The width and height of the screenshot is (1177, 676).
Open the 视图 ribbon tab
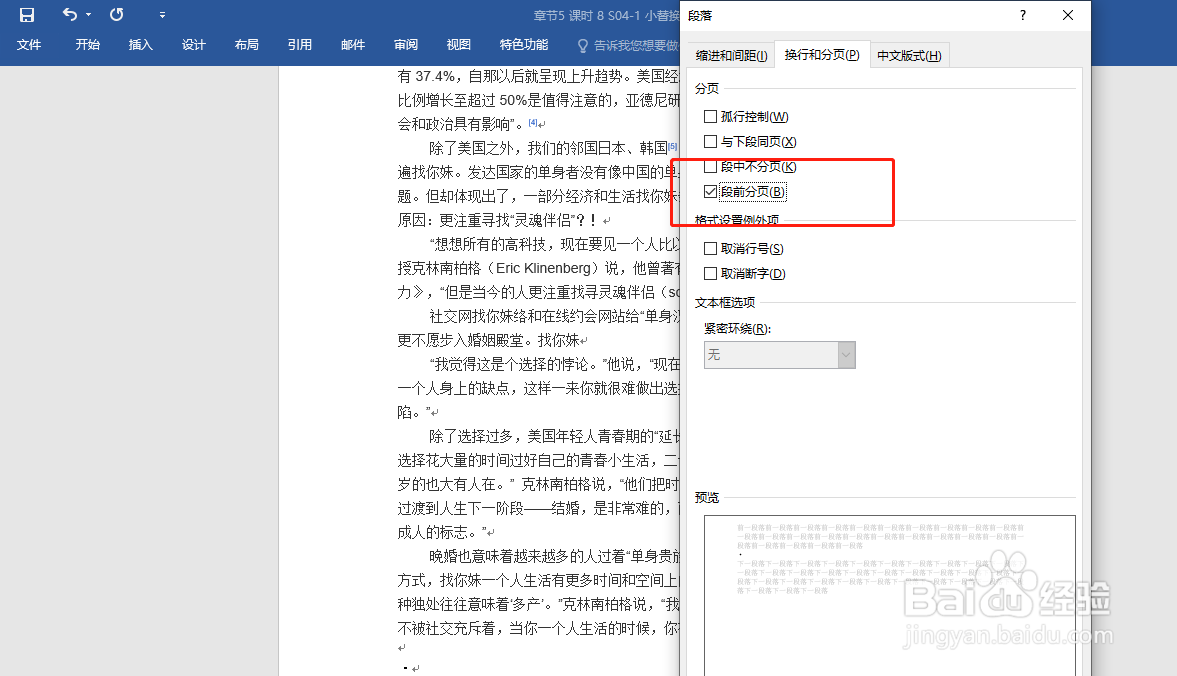[459, 45]
